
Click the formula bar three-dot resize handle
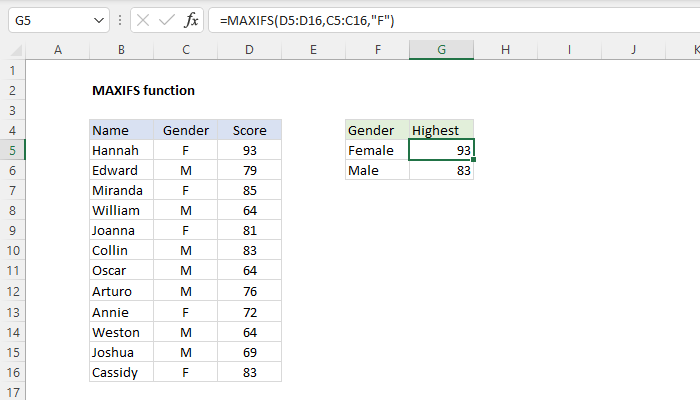120,20
